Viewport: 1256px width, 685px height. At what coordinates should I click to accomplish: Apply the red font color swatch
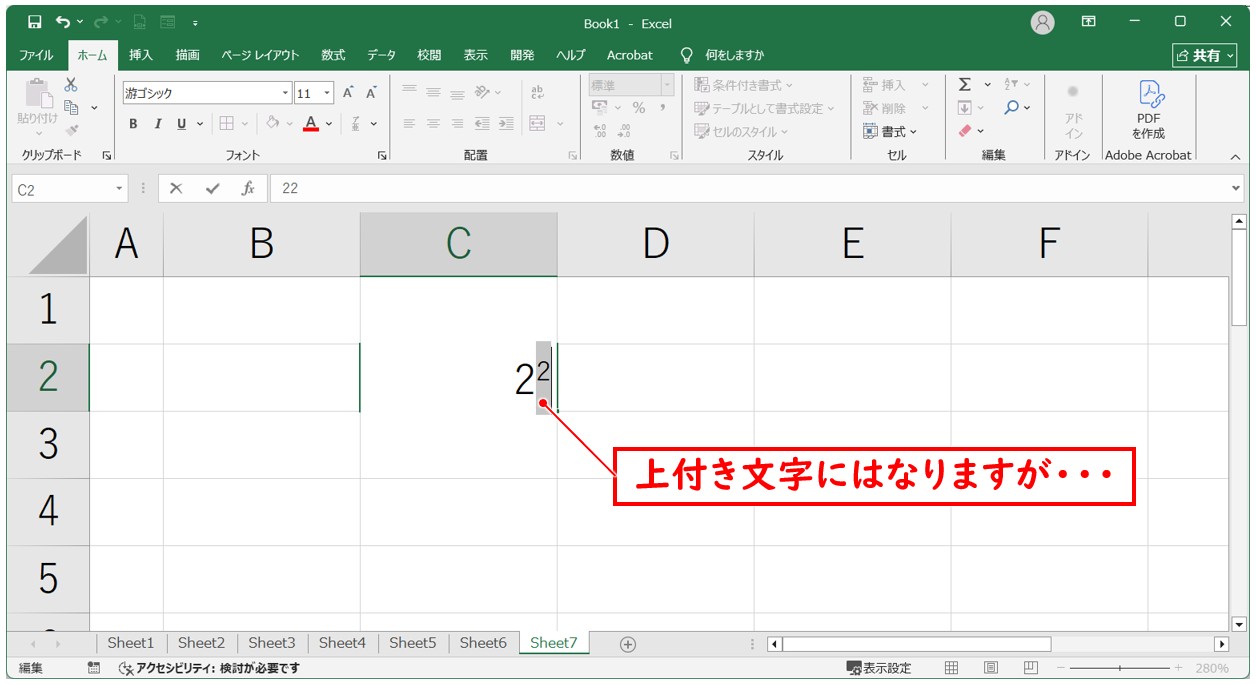click(311, 124)
